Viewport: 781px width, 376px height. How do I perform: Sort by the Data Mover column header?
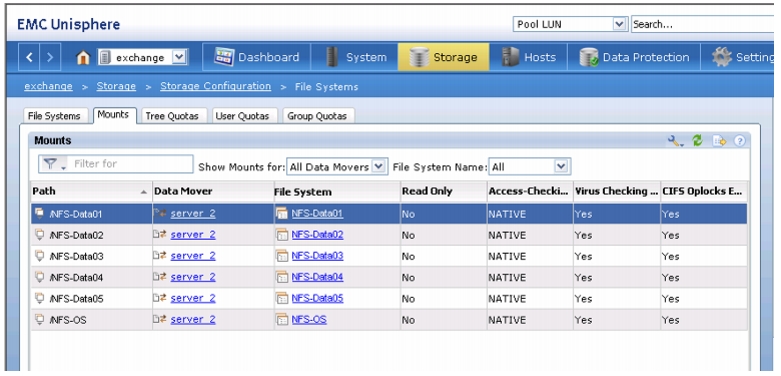[213, 191]
